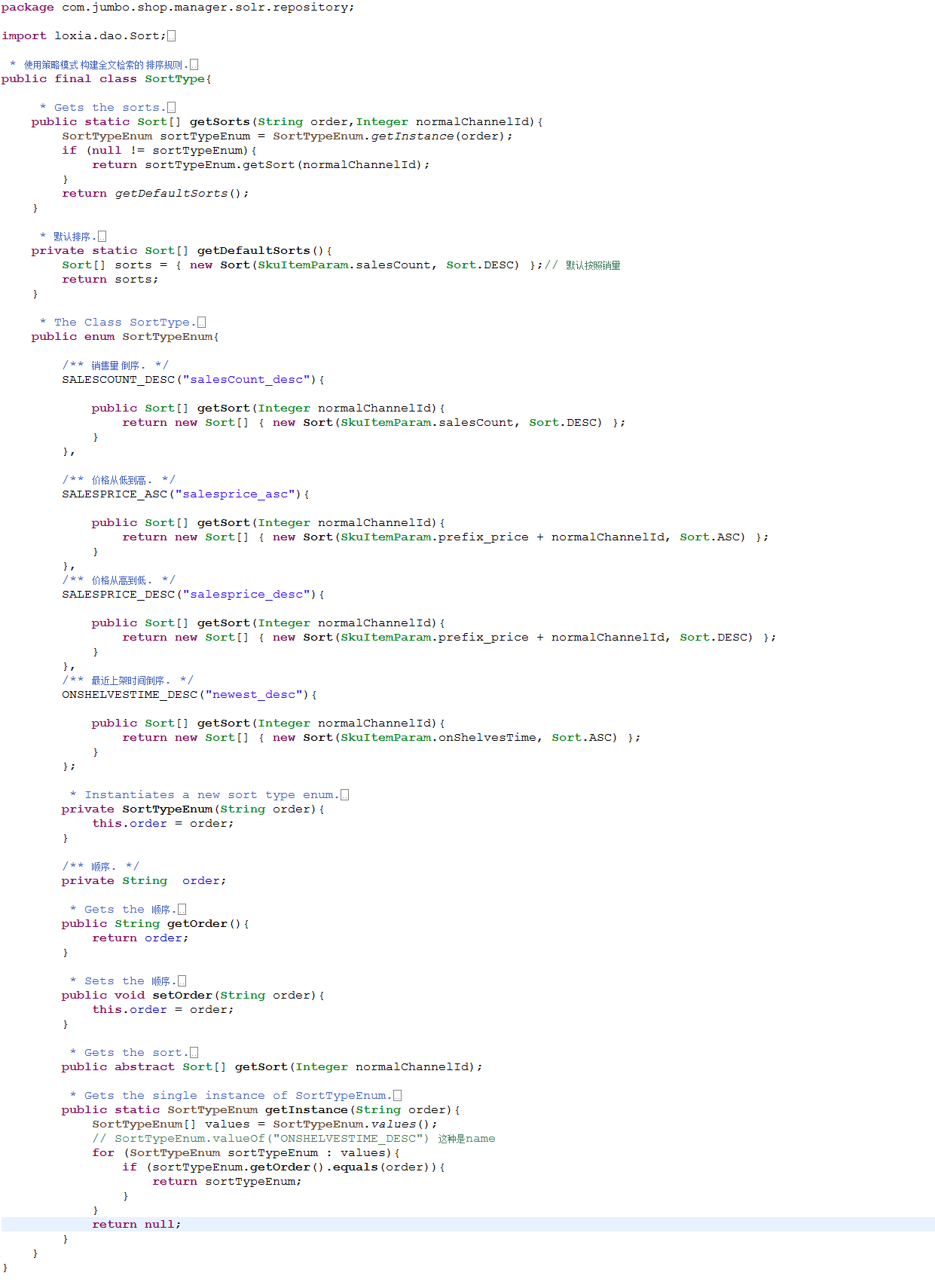Screen dimensions: 935x1288
Task: Click 'return sortTypeEnum;' statement
Action: [x=227, y=1182]
